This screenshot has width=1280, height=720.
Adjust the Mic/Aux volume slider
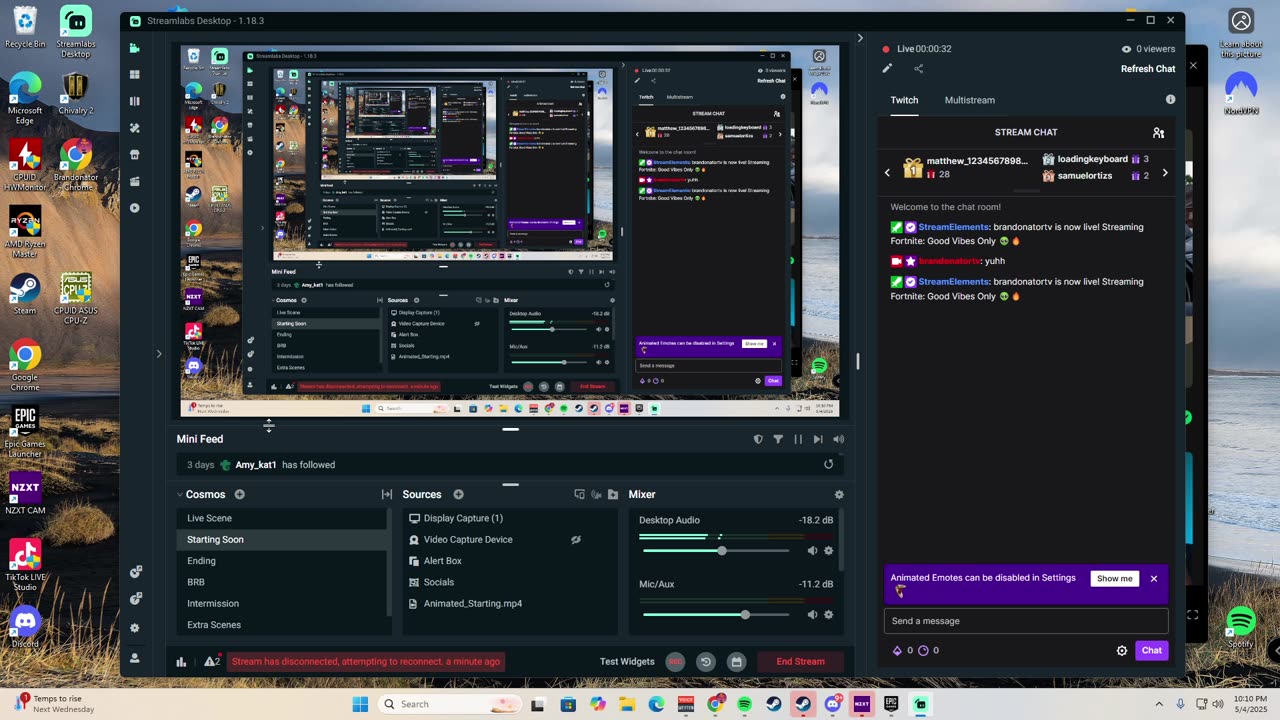pos(716,615)
